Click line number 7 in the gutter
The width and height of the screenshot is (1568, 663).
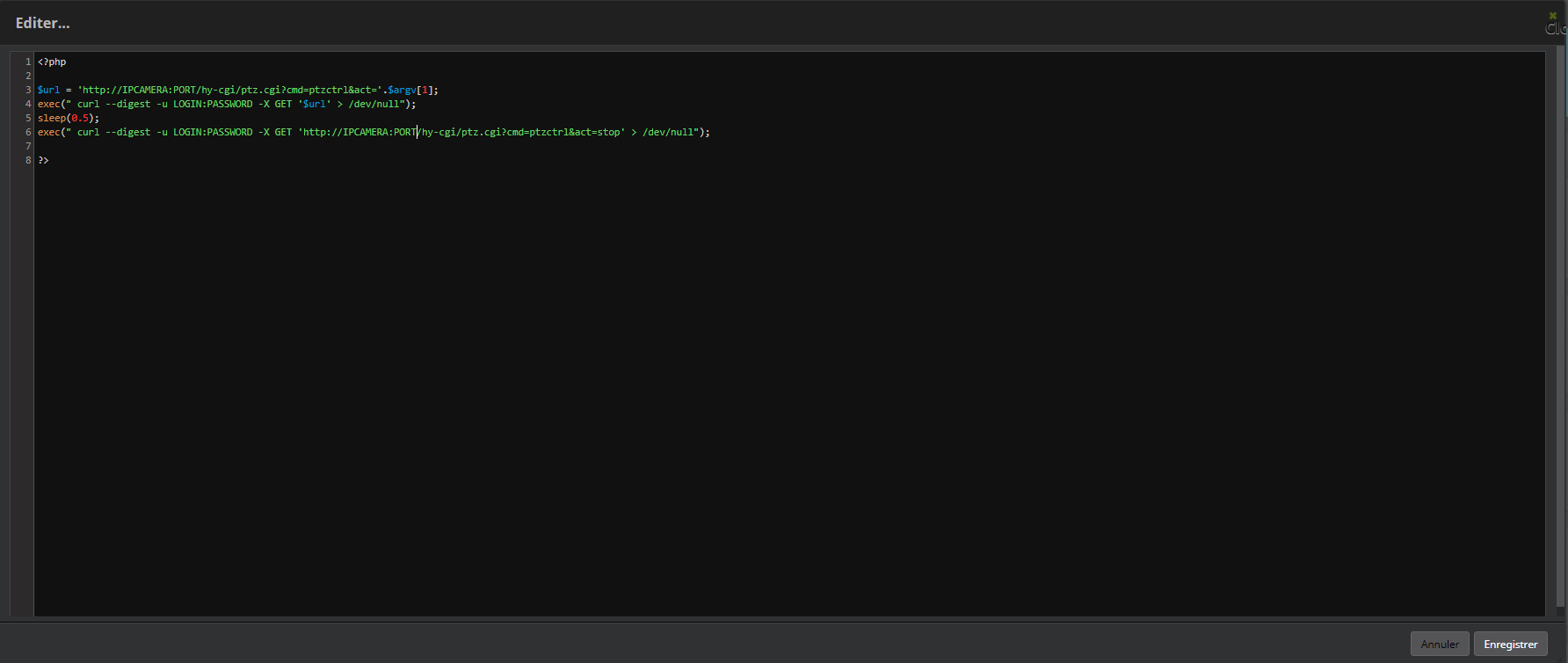(28, 146)
